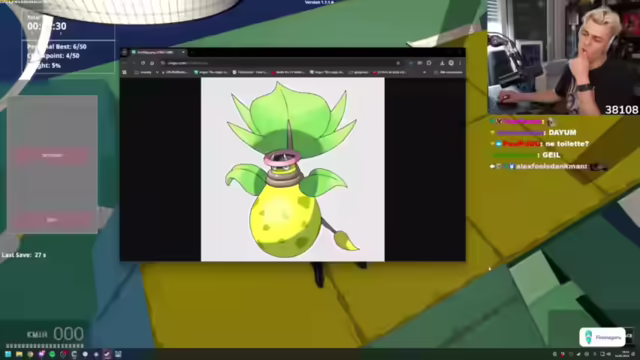Go to the browser's home page

(x=152, y=63)
